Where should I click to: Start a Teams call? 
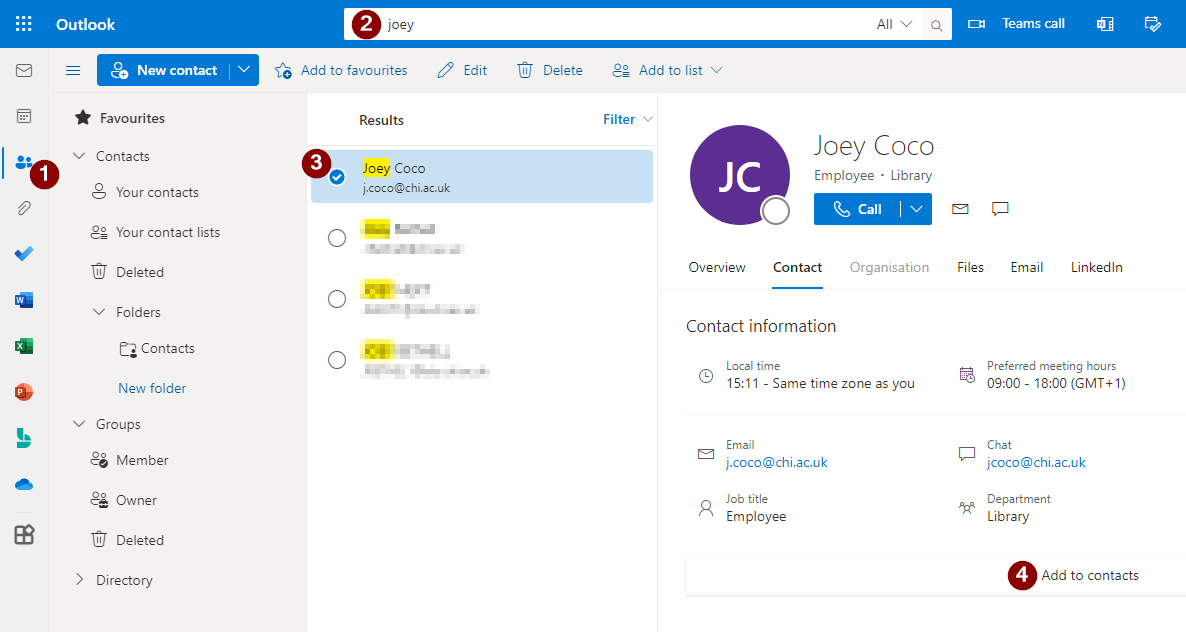pos(1017,24)
